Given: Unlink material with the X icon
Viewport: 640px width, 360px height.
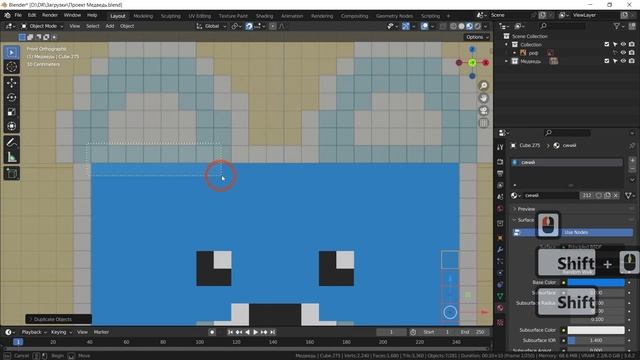Looking at the screenshot, I should pos(616,196).
